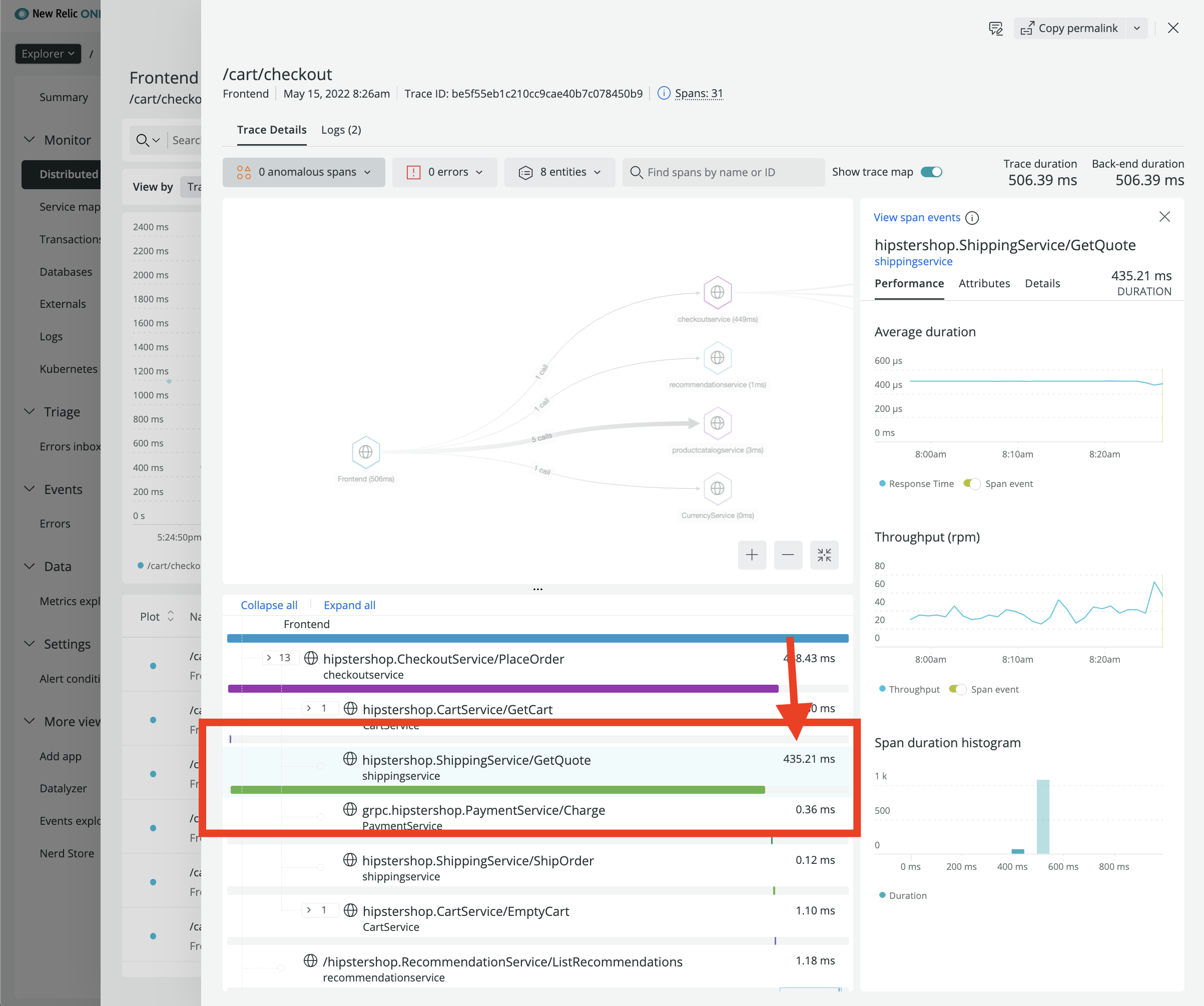Open the Logs (2) tab
This screenshot has width=1204, height=1006.
pyautogui.click(x=341, y=130)
